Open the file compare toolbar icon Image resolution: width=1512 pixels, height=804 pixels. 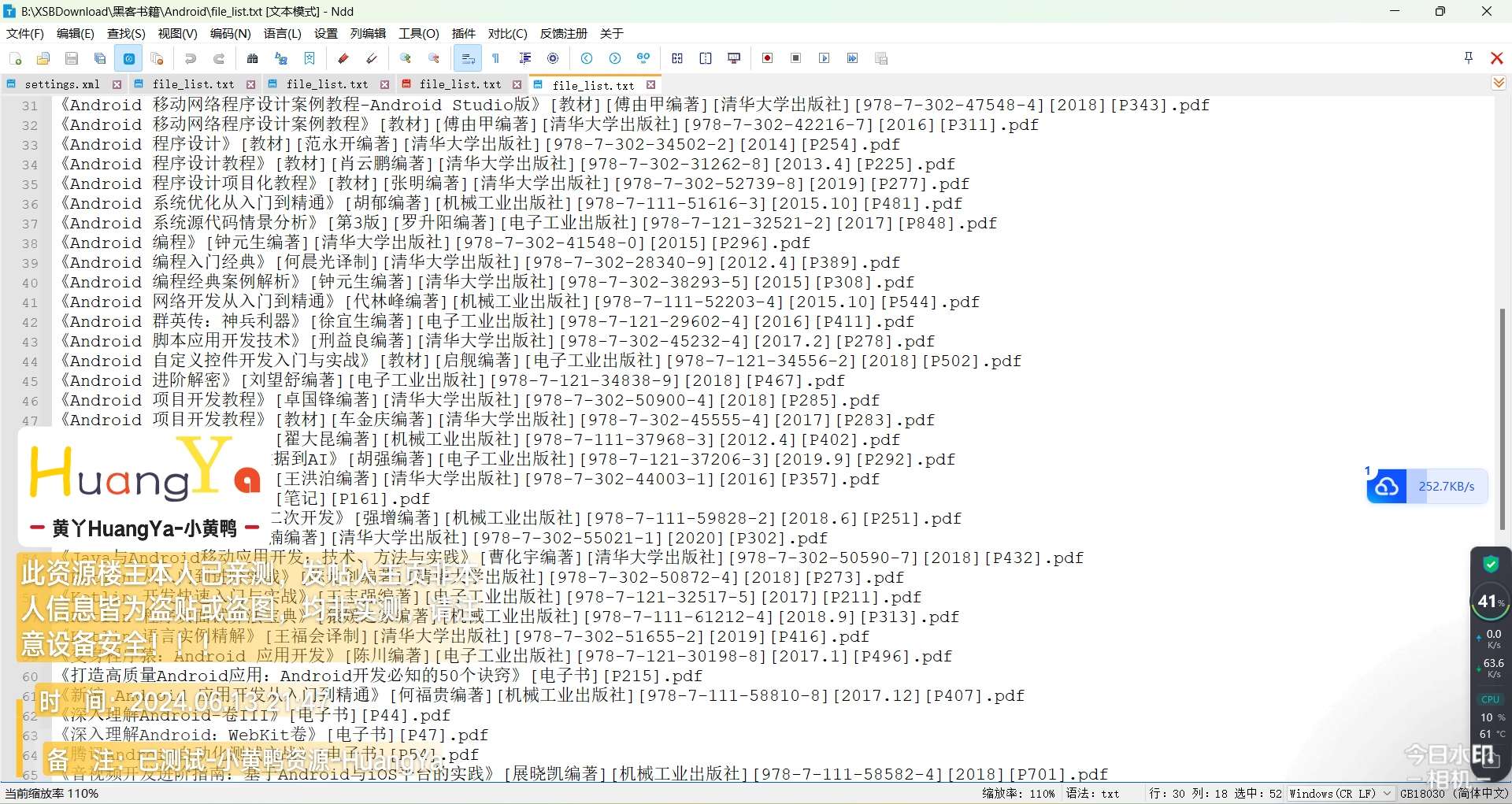[x=677, y=58]
